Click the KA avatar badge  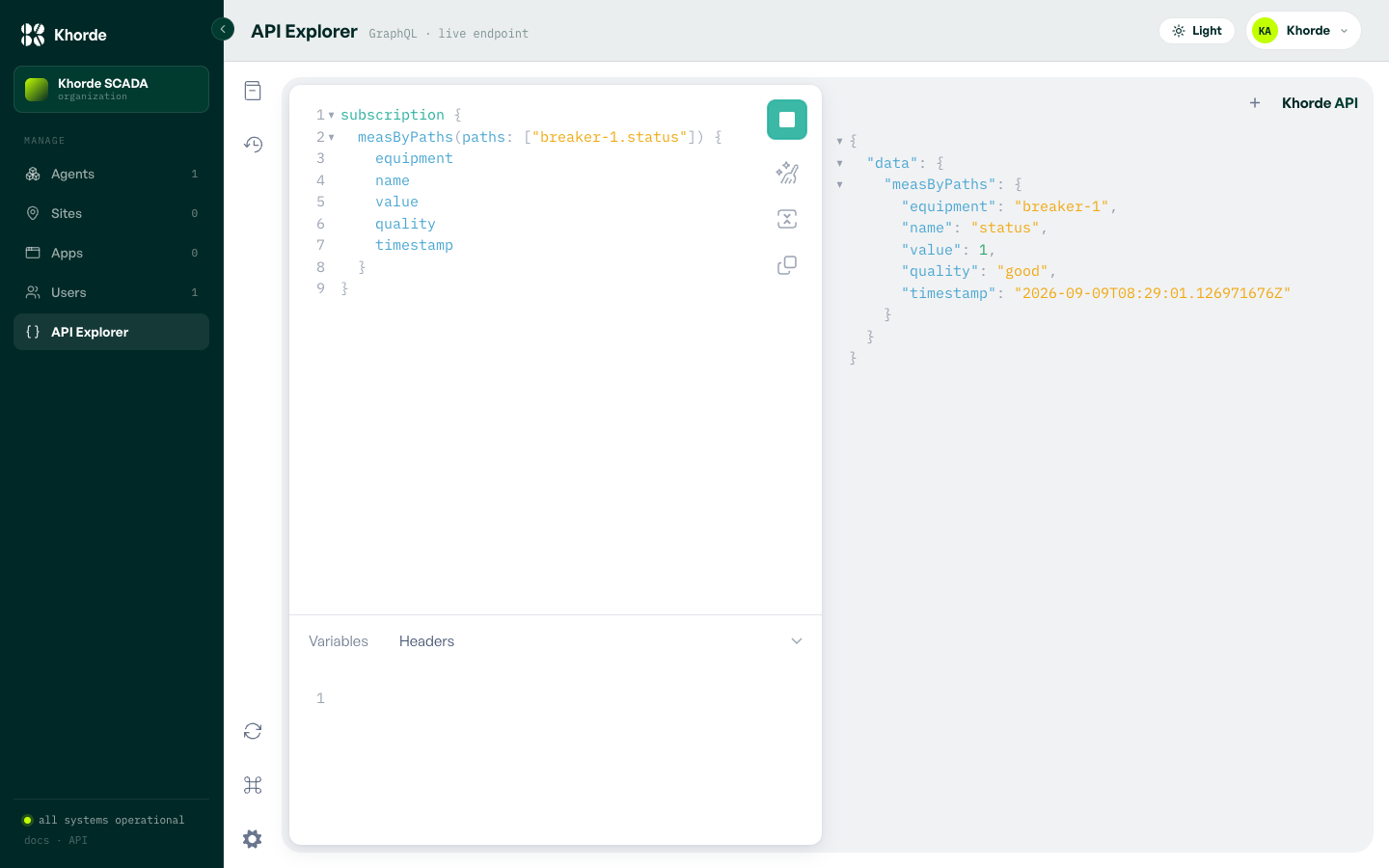tap(1265, 31)
